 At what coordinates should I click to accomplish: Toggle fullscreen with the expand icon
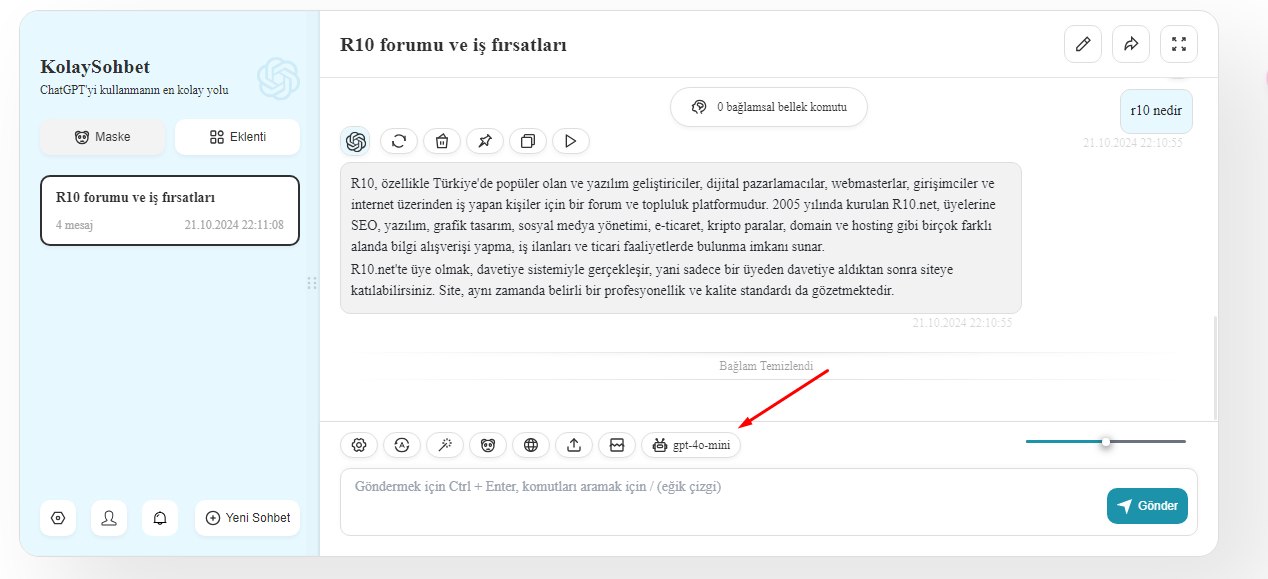(1179, 44)
